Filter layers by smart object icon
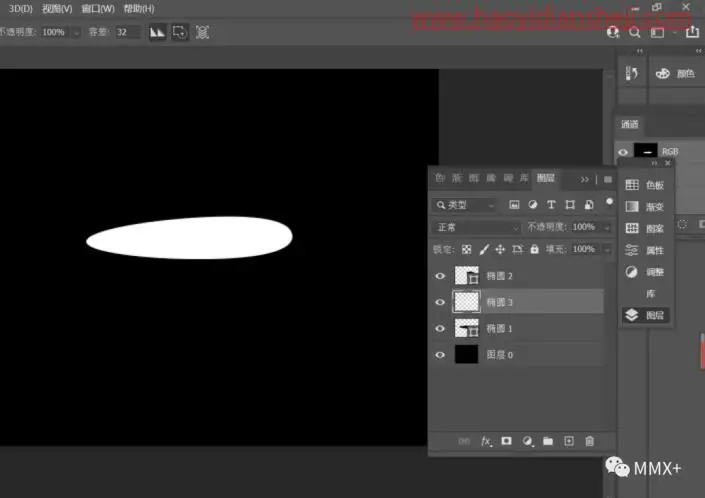Viewport: 705px width, 498px height. (589, 205)
